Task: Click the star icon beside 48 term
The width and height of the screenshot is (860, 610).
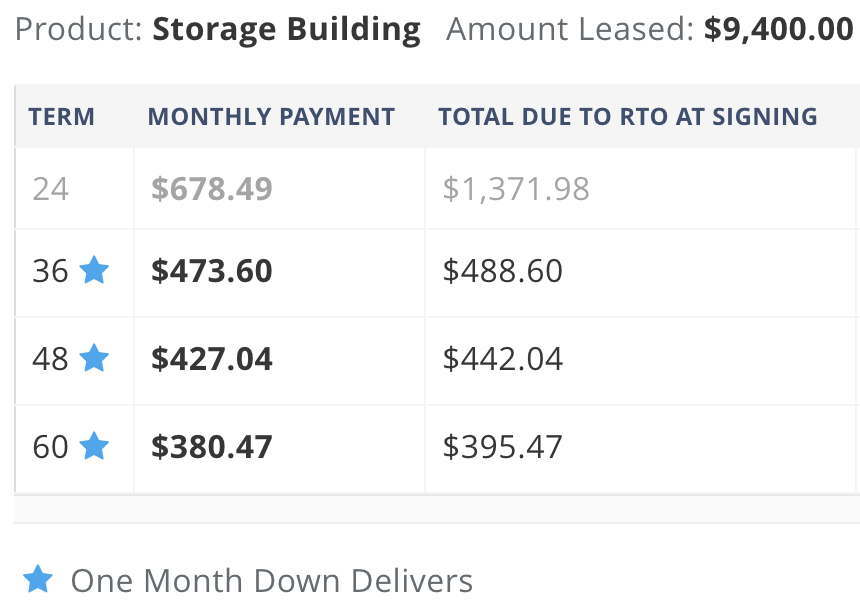Action: click(x=94, y=358)
